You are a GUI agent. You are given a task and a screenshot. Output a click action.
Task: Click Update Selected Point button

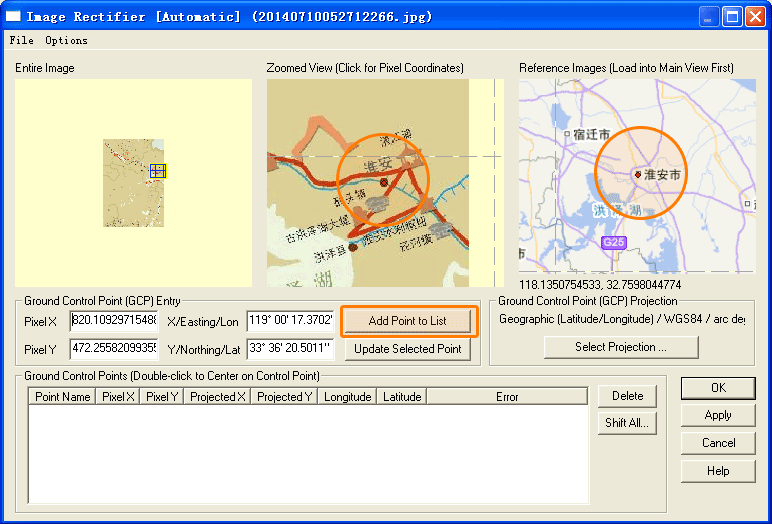pos(408,349)
